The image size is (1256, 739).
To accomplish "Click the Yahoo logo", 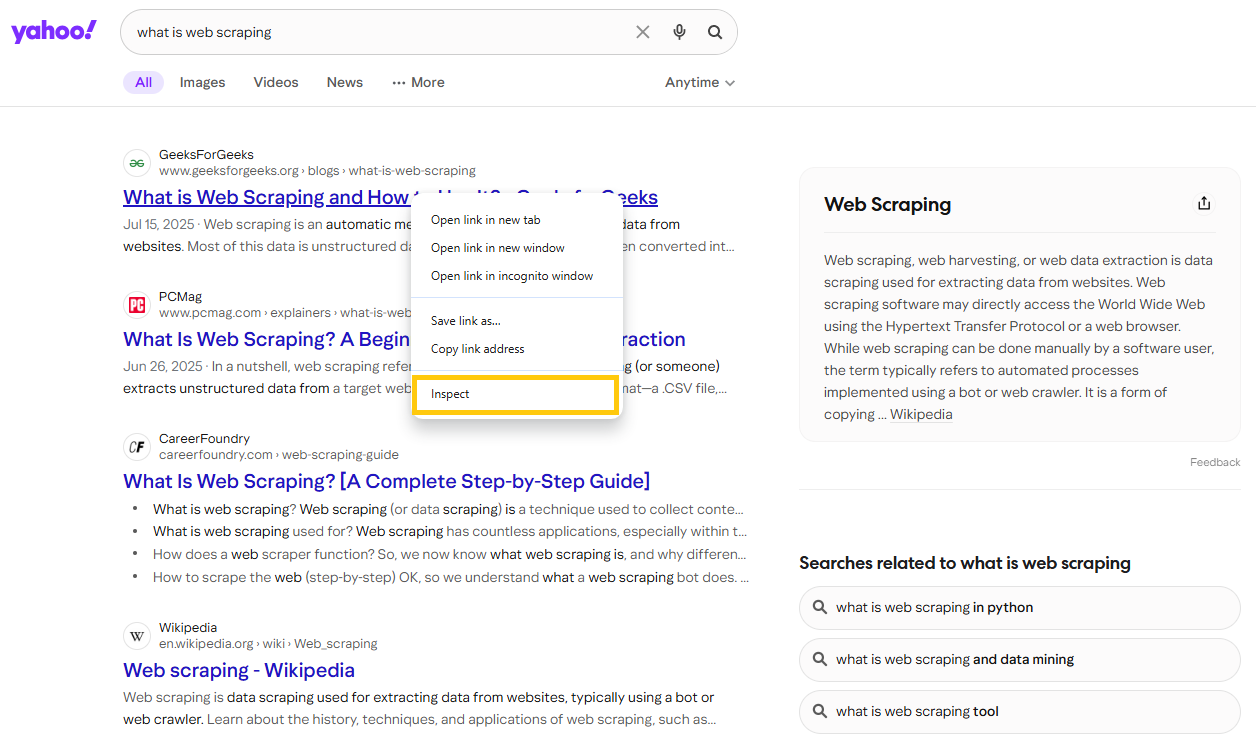I will (54, 31).
